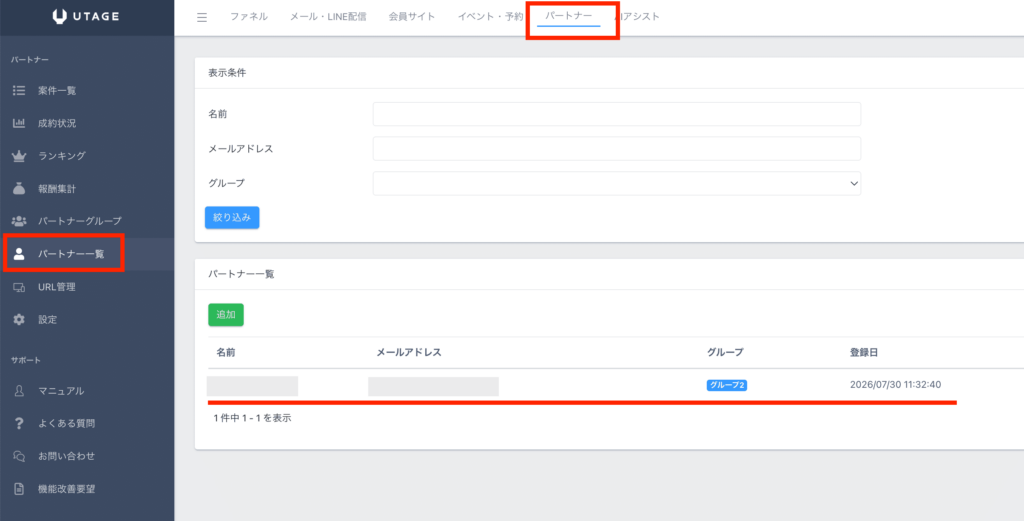Click the パートナーグループ people icon
1024x521 pixels.
pos(19,221)
